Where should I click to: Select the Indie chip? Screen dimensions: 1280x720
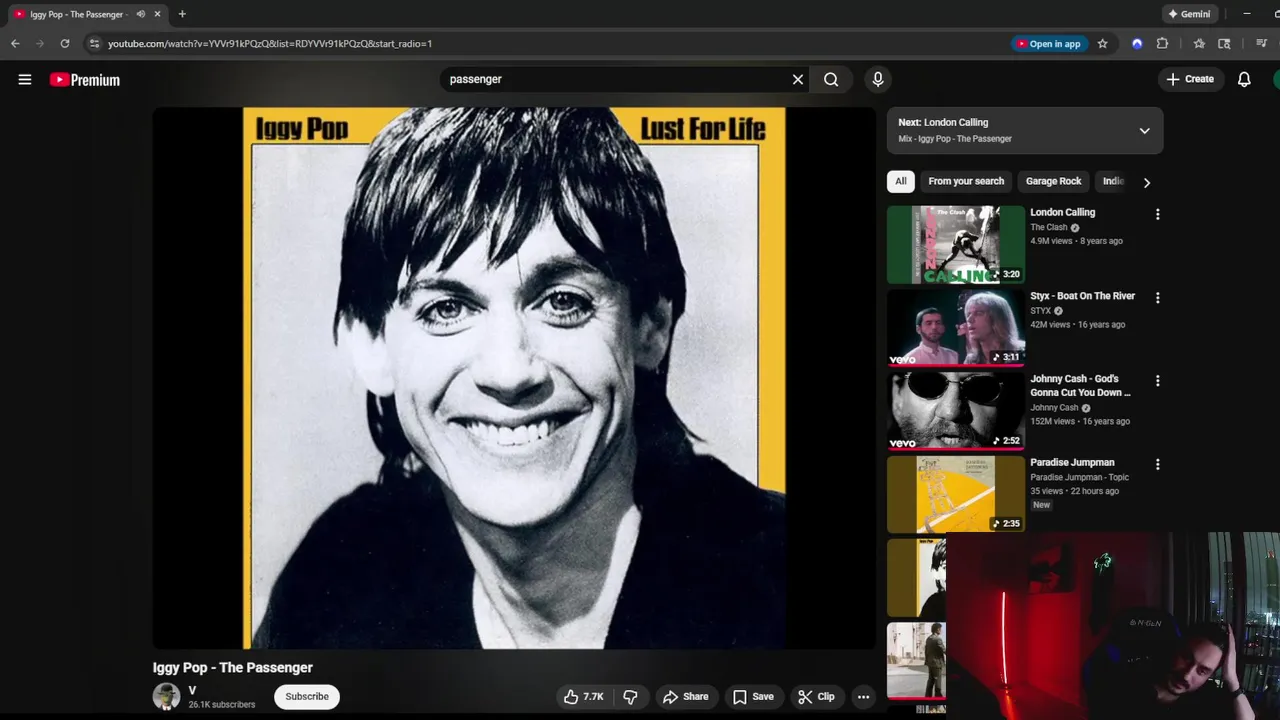1113,181
